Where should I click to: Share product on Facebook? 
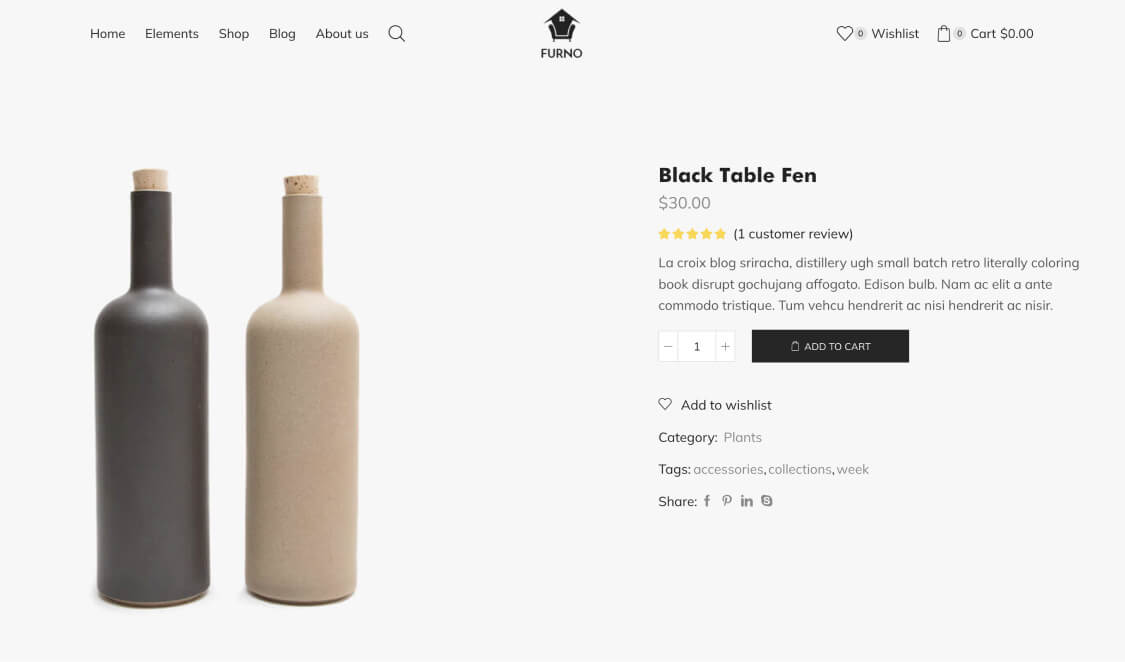tap(707, 501)
